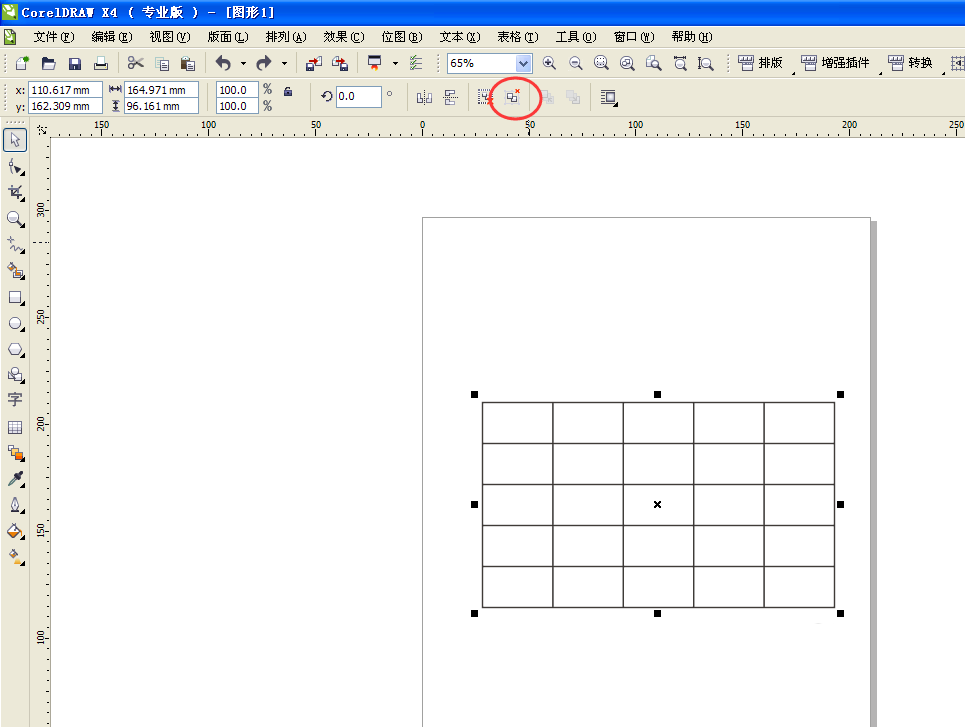The height and width of the screenshot is (727, 965).
Task: Open the 位图 menu
Action: [400, 36]
